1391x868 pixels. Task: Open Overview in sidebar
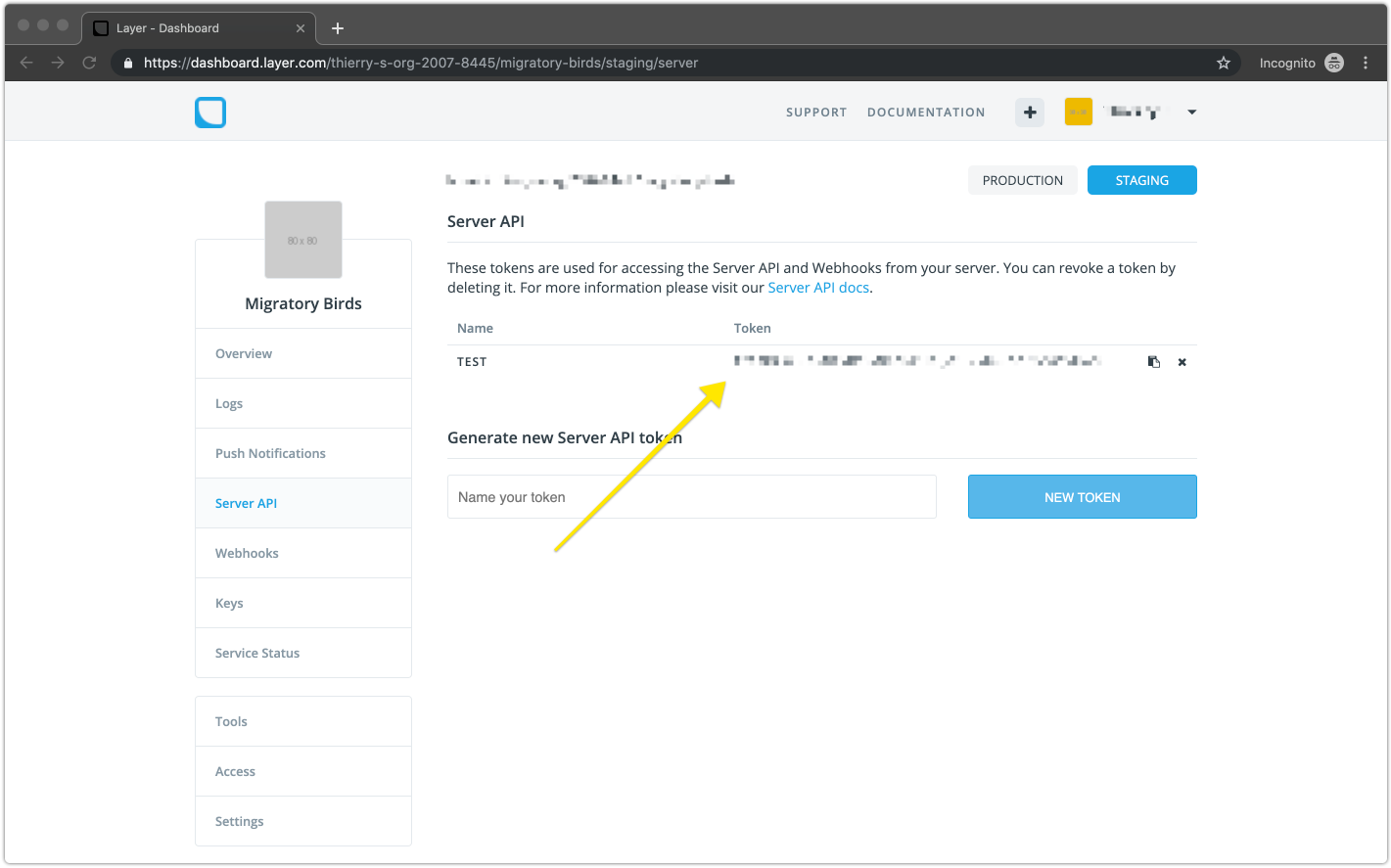pyautogui.click(x=303, y=353)
